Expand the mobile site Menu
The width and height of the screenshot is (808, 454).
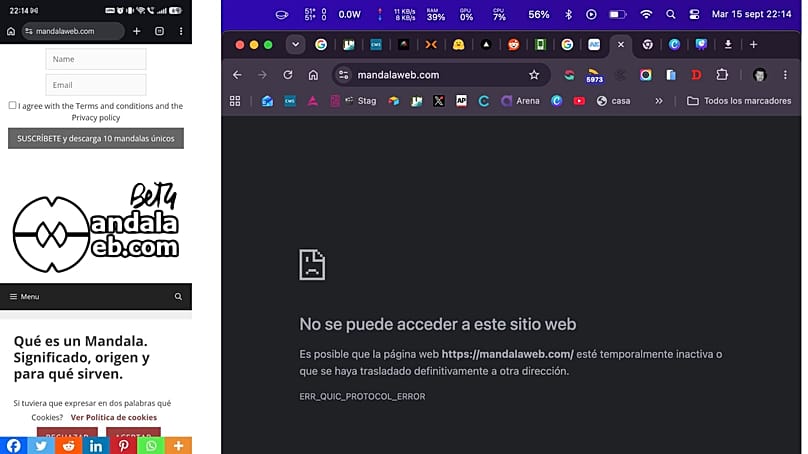24,296
